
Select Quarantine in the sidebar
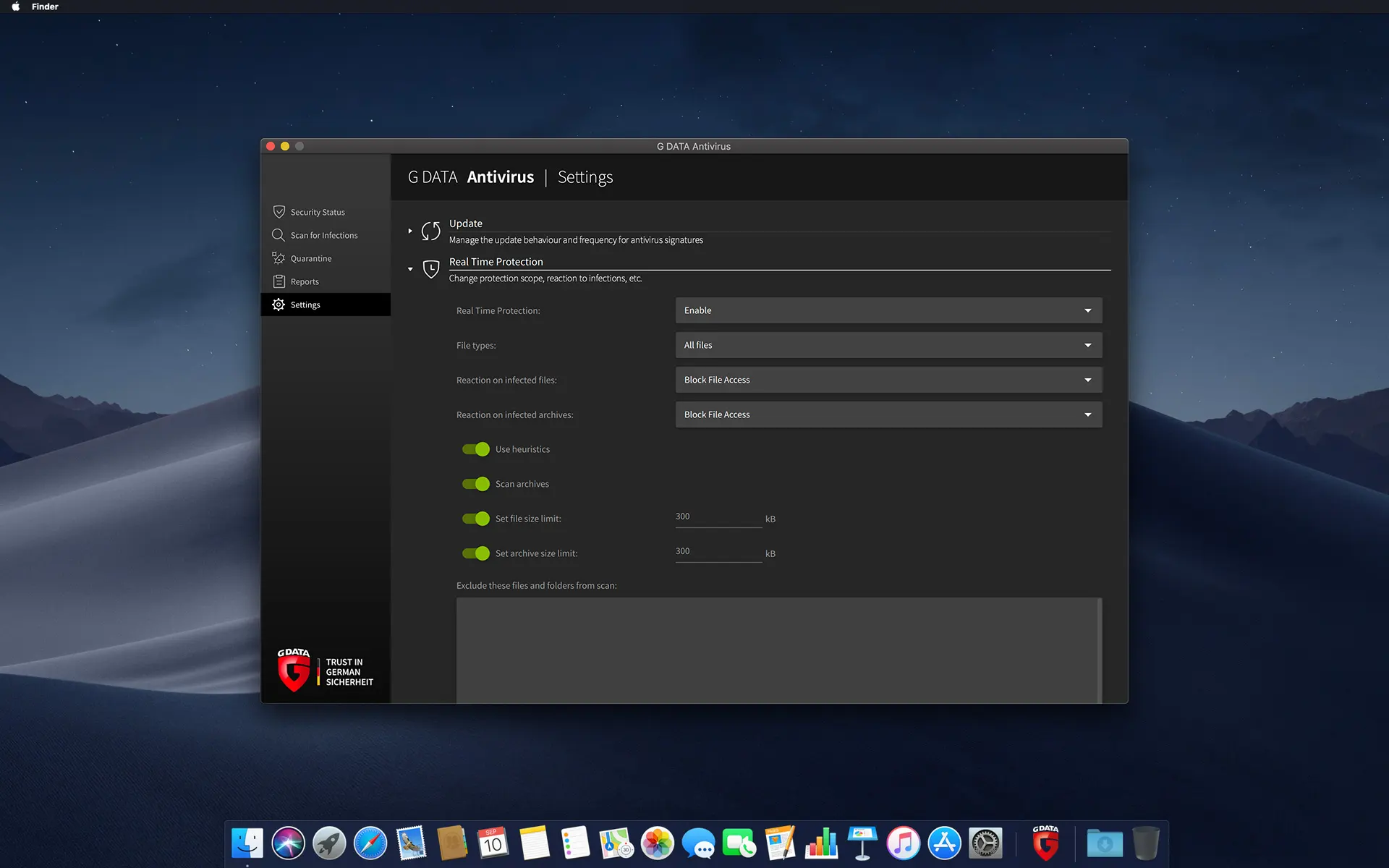tap(311, 258)
